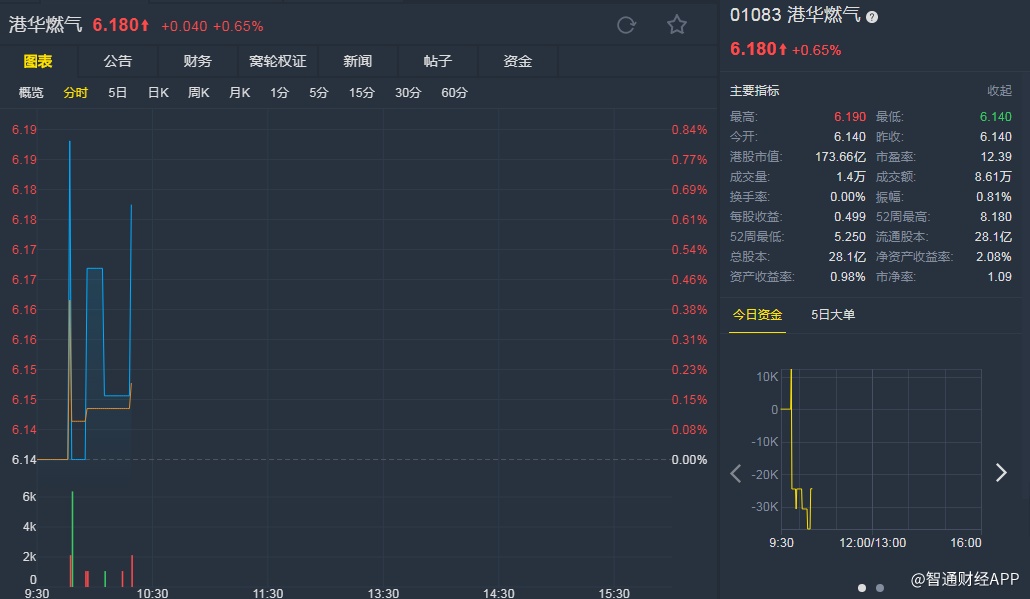
Task: Switch chart to 日K view
Action: tap(158, 93)
